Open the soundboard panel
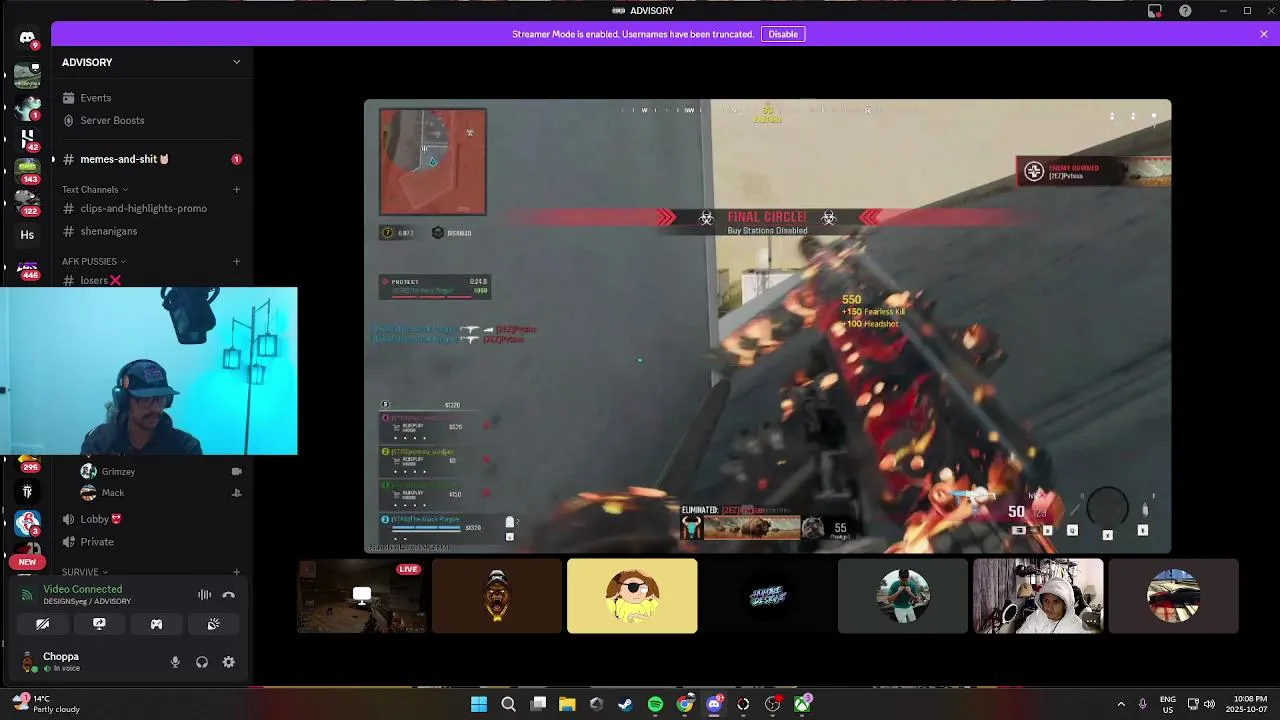The height and width of the screenshot is (720, 1280). (x=213, y=624)
